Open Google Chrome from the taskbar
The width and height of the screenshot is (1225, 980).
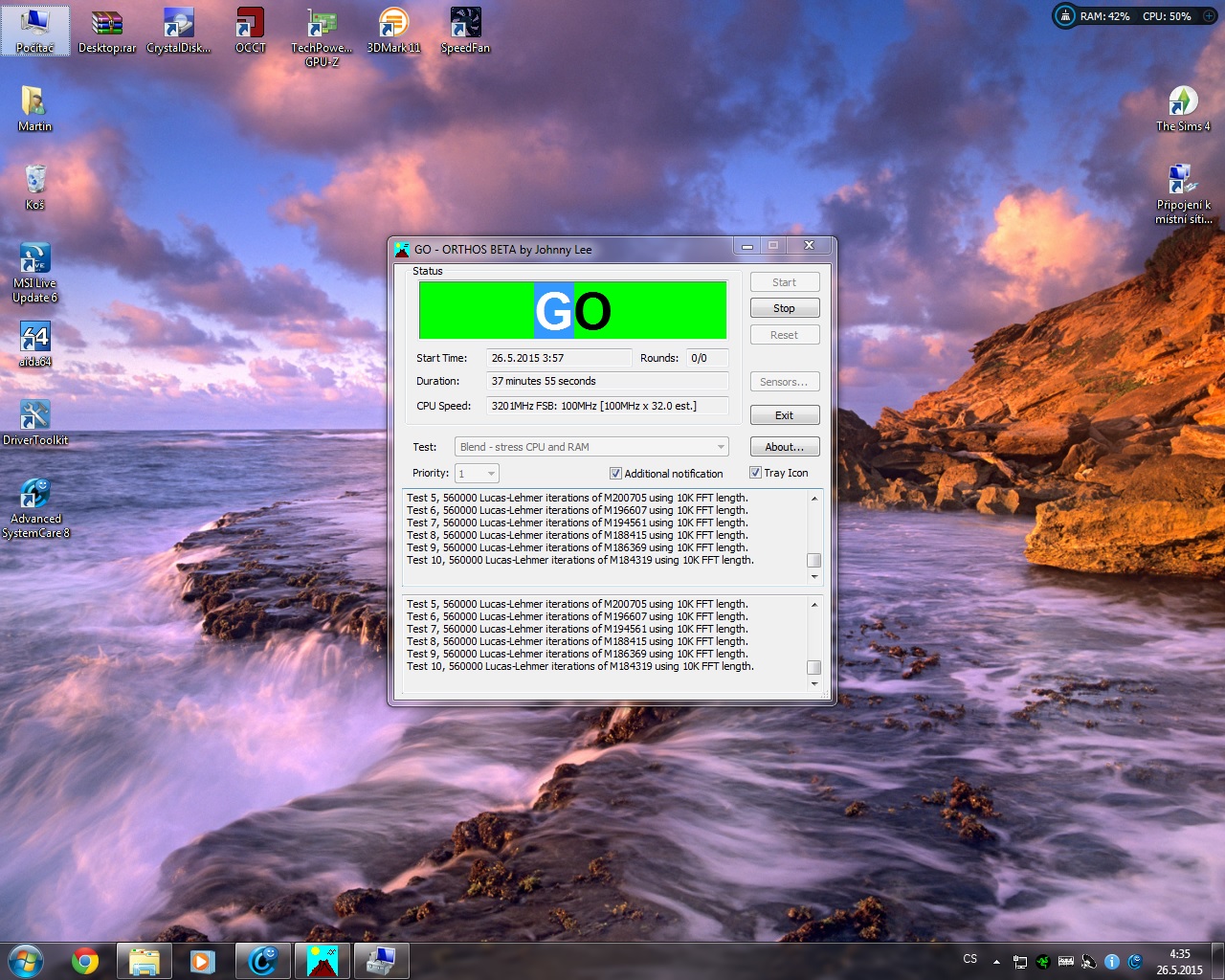tap(85, 961)
